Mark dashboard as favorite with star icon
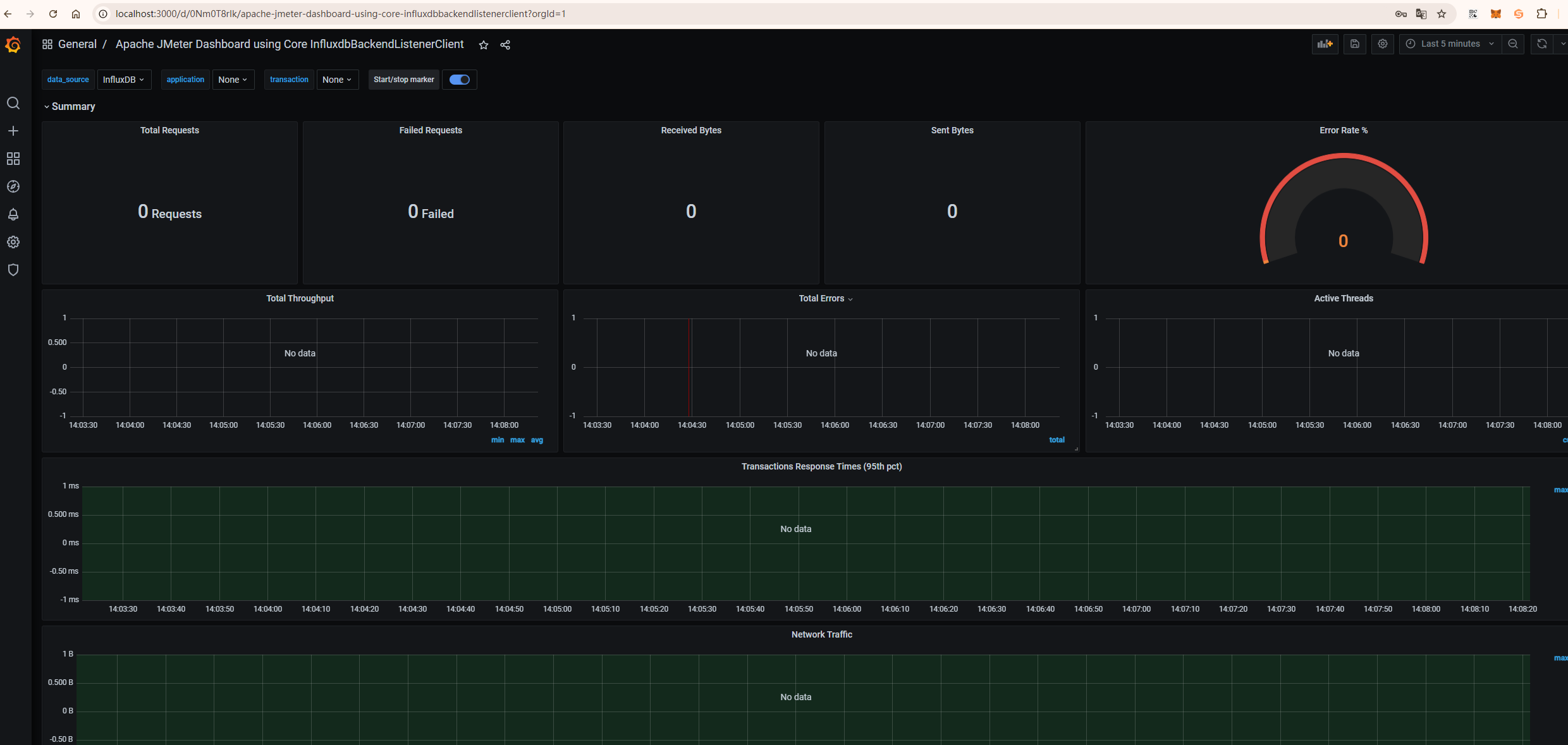 click(x=484, y=45)
